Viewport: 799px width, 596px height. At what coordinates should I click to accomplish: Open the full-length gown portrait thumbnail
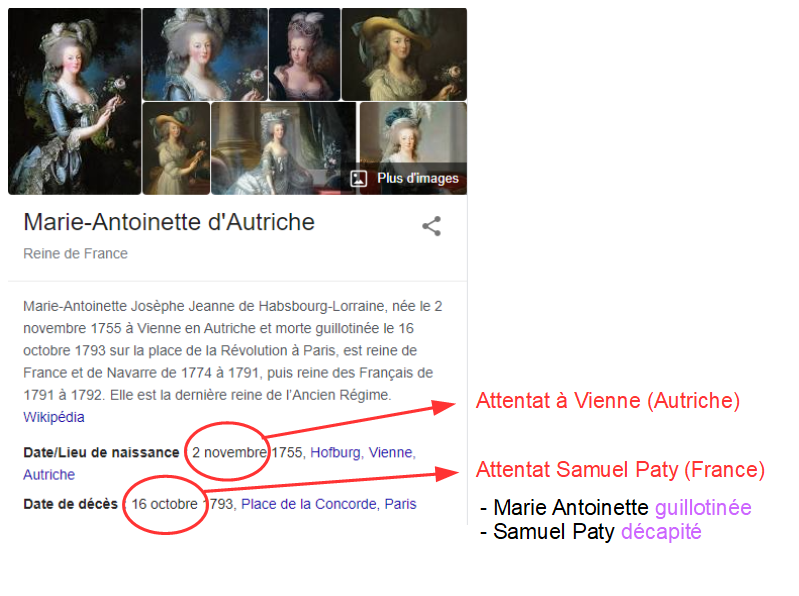[x=284, y=148]
